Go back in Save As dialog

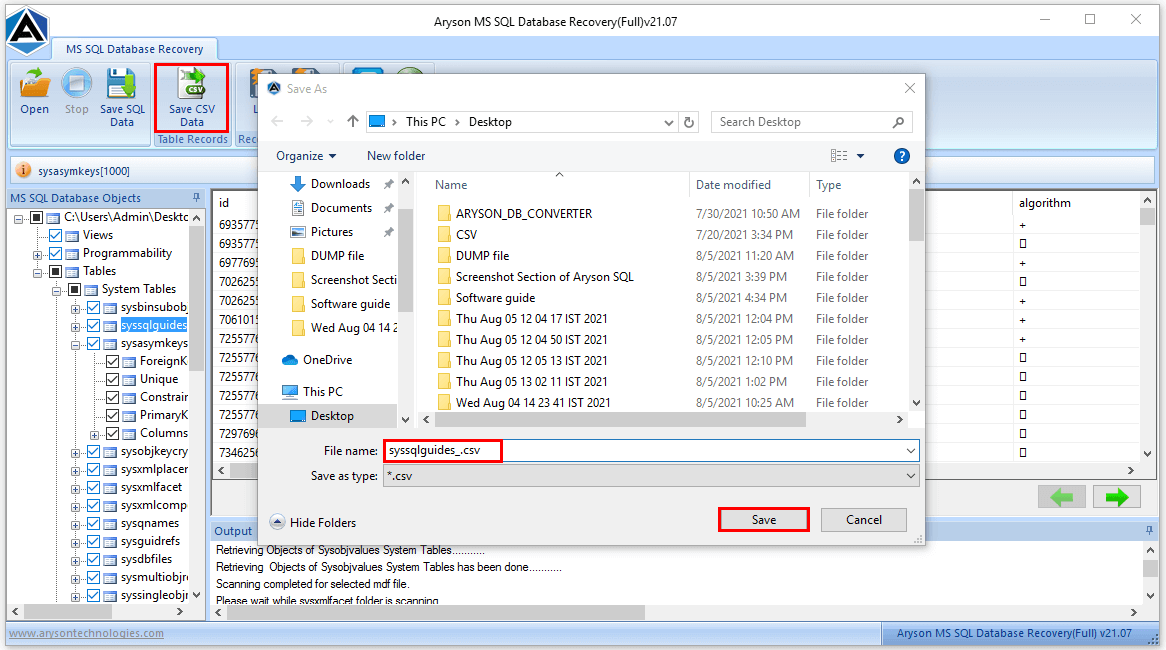pyautogui.click(x=277, y=121)
